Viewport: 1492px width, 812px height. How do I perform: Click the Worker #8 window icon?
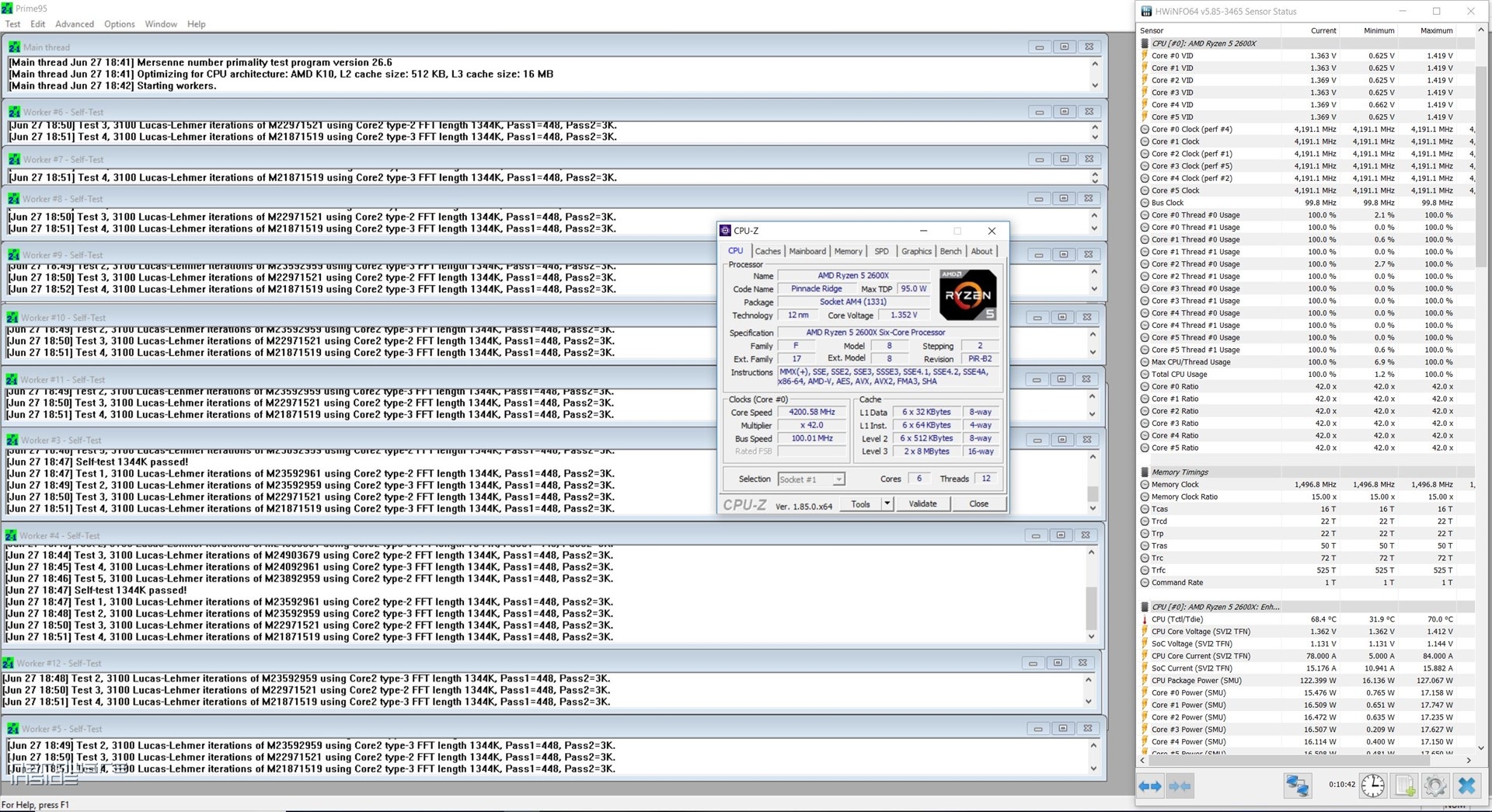pyautogui.click(x=13, y=199)
